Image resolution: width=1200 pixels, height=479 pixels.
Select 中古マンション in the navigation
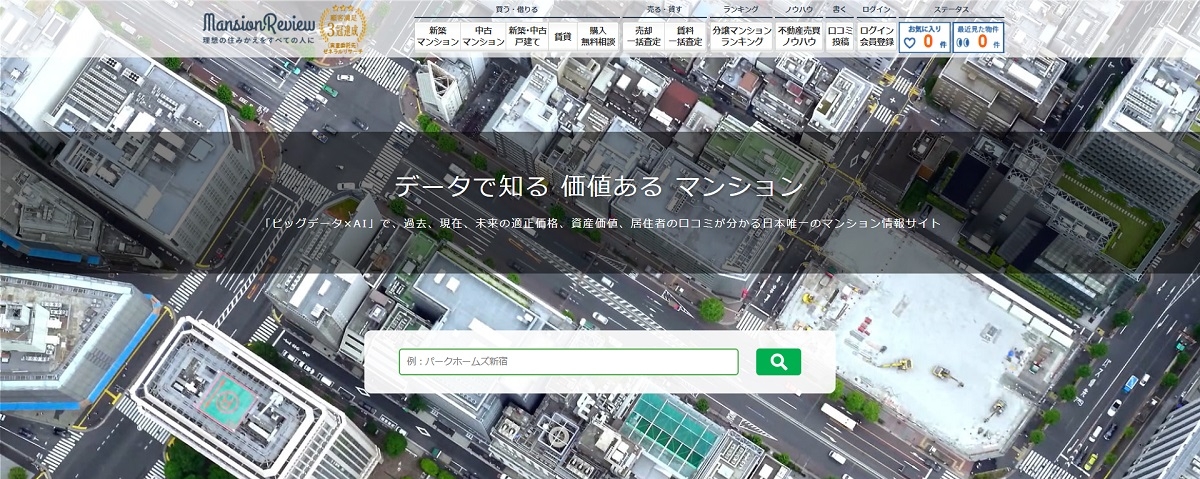point(483,36)
